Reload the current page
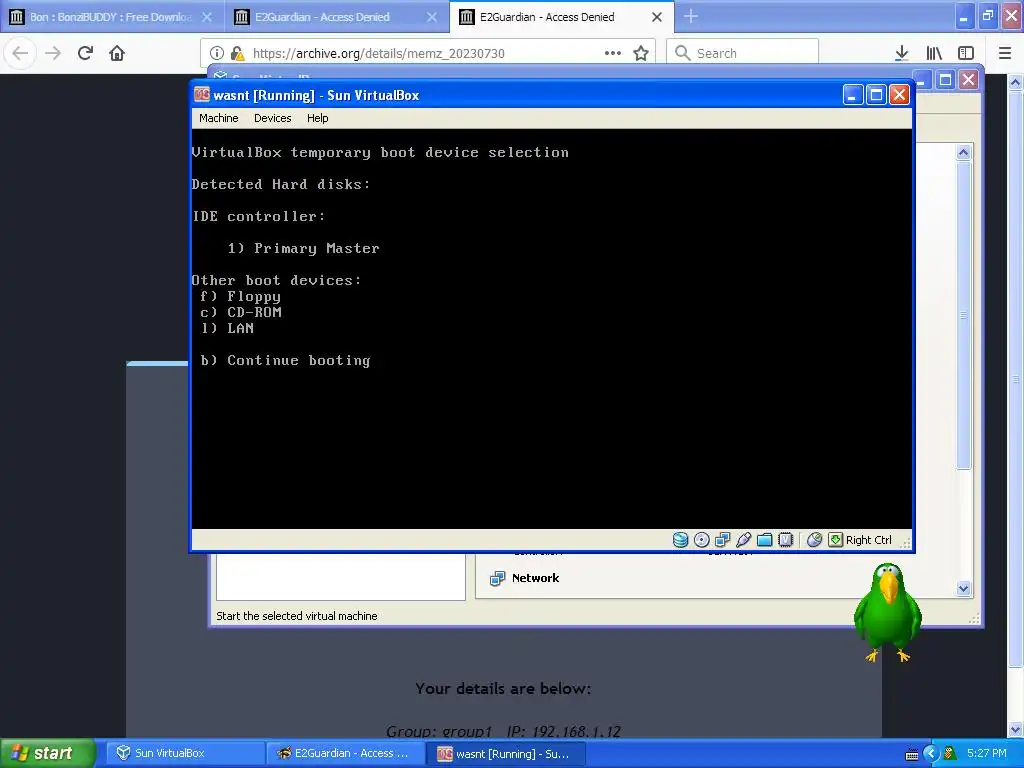 (85, 53)
